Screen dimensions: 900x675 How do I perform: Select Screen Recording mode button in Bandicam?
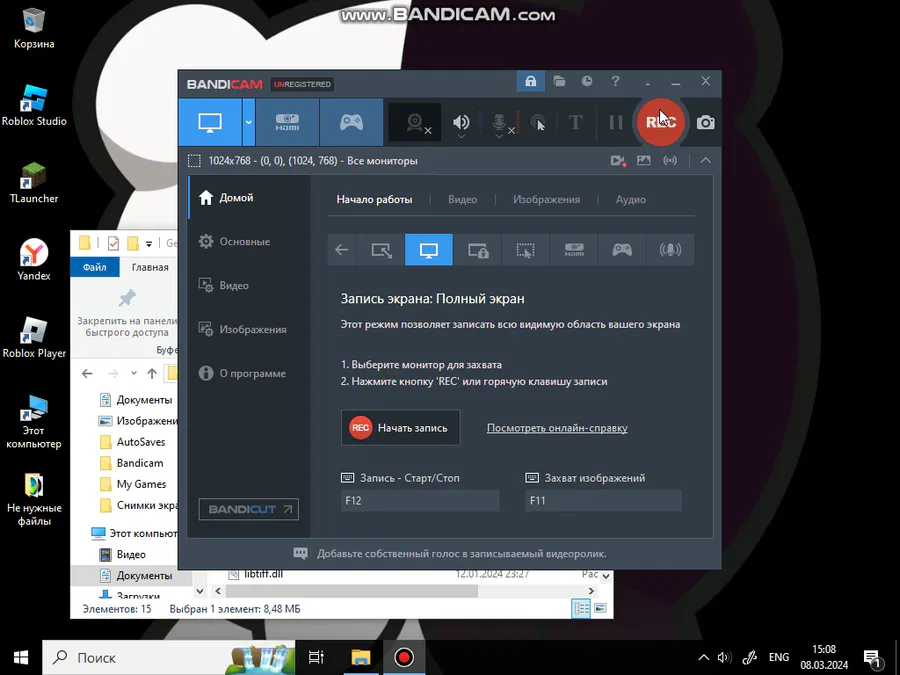click(210, 122)
